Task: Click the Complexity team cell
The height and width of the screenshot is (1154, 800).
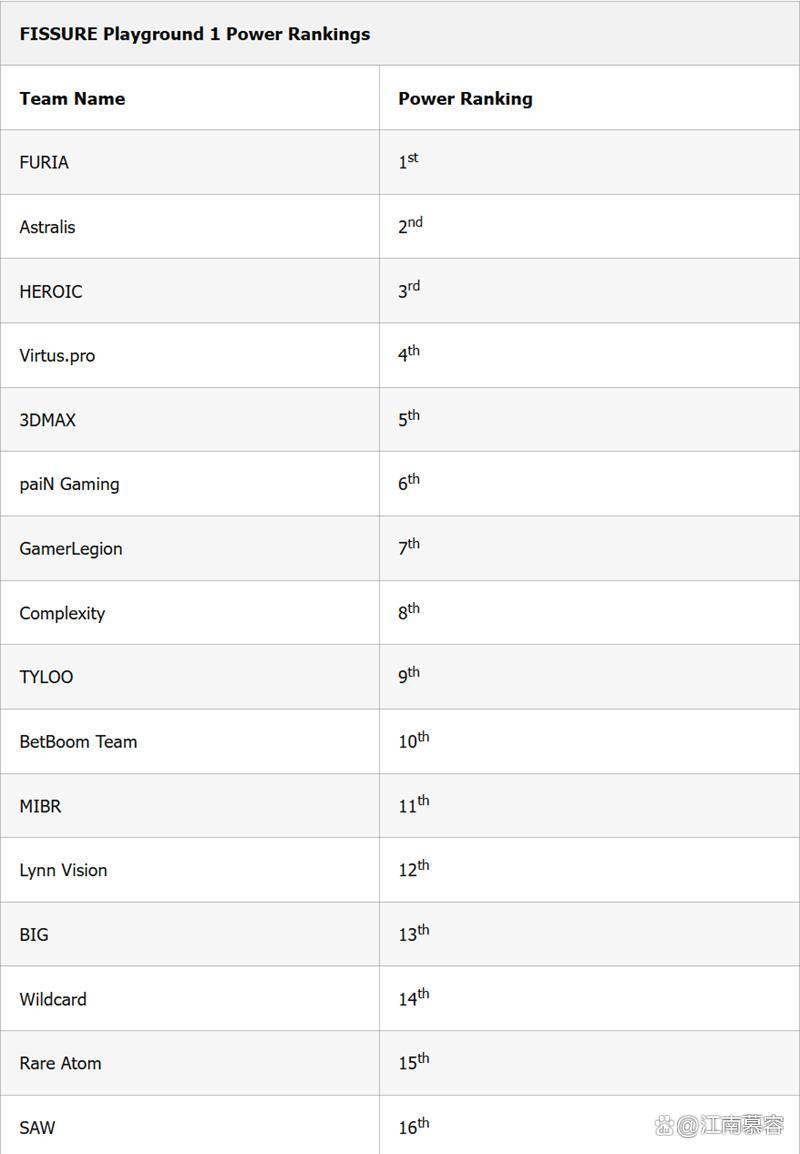Action: [190, 613]
